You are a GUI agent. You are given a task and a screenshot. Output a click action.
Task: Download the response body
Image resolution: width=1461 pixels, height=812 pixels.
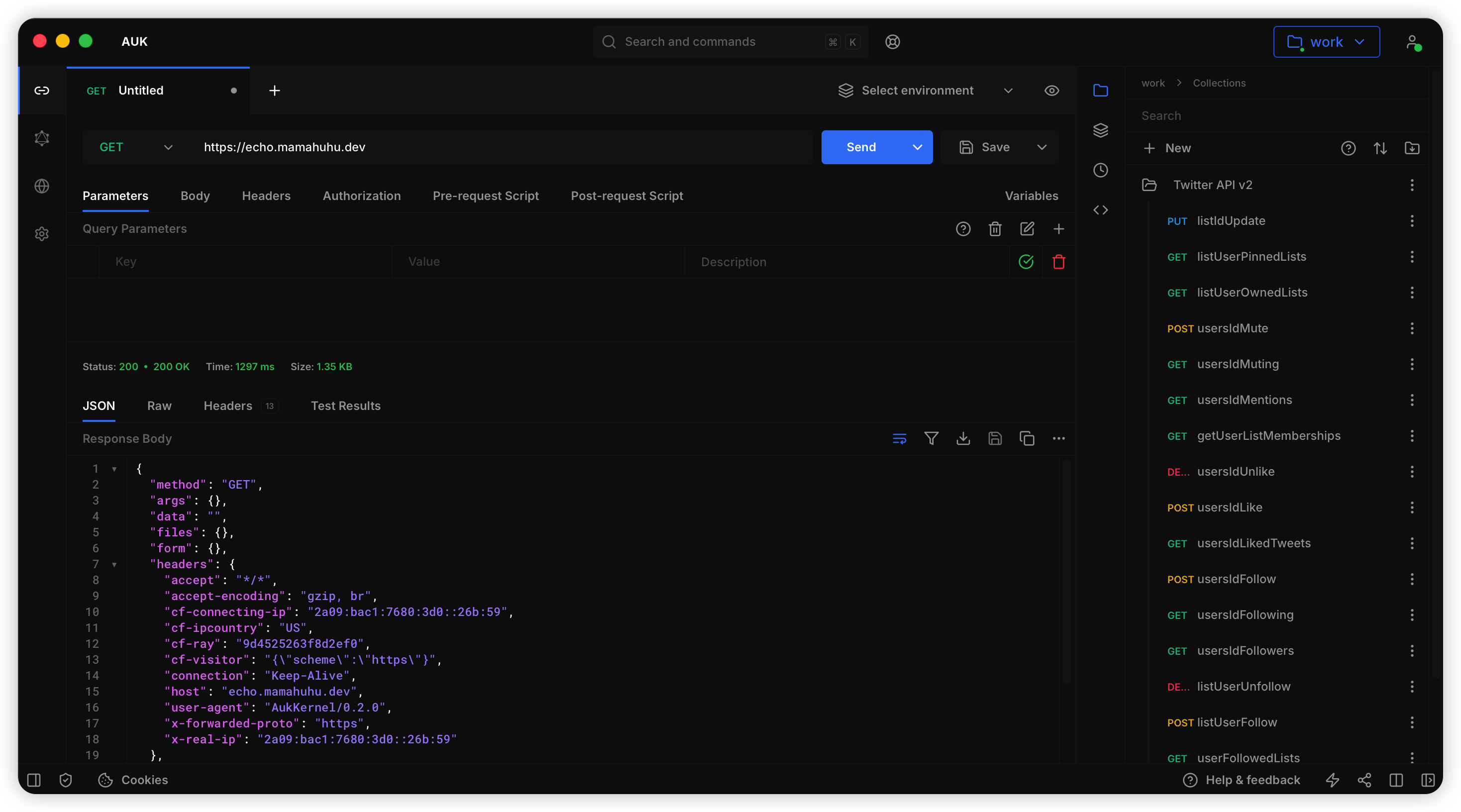963,438
